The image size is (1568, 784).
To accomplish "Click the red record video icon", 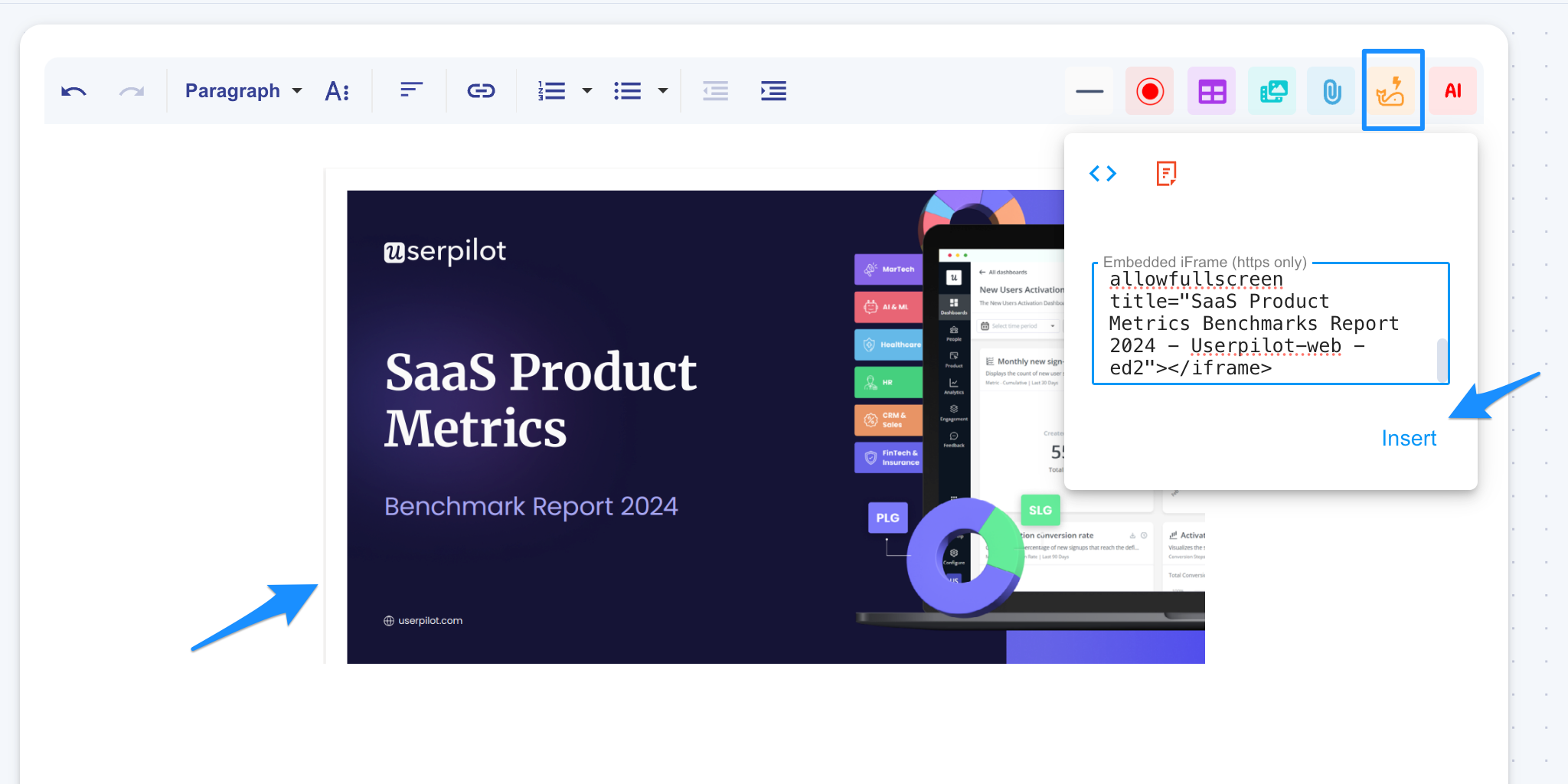I will point(1149,91).
